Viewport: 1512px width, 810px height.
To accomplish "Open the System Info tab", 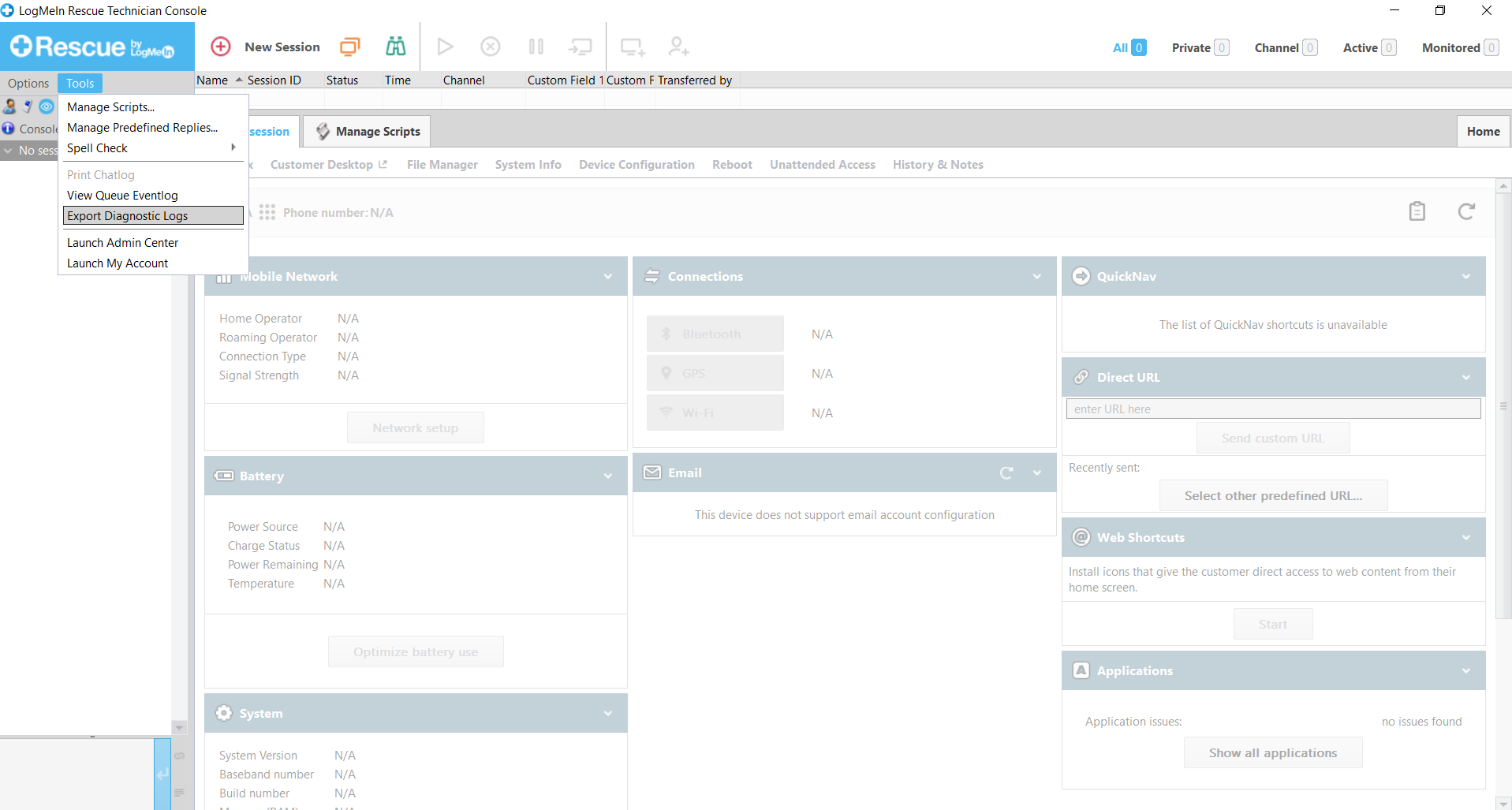I will pyautogui.click(x=528, y=164).
